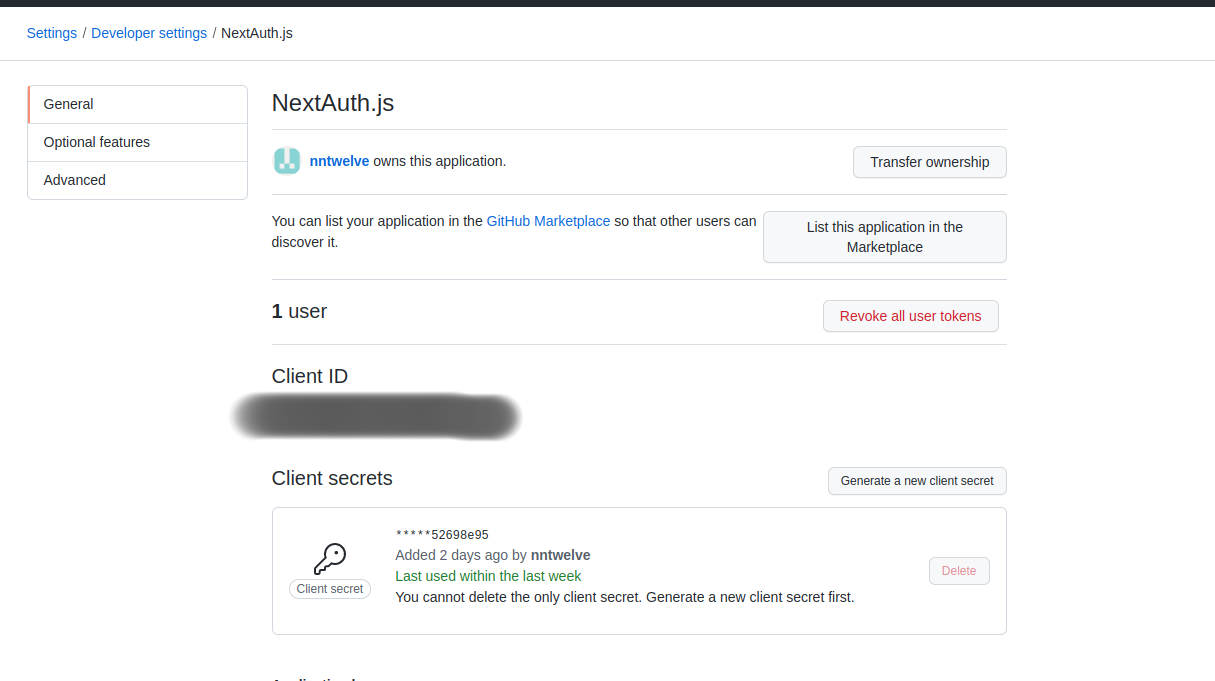Click the Client secret key icon
The height and width of the screenshot is (681, 1215).
pyautogui.click(x=330, y=558)
